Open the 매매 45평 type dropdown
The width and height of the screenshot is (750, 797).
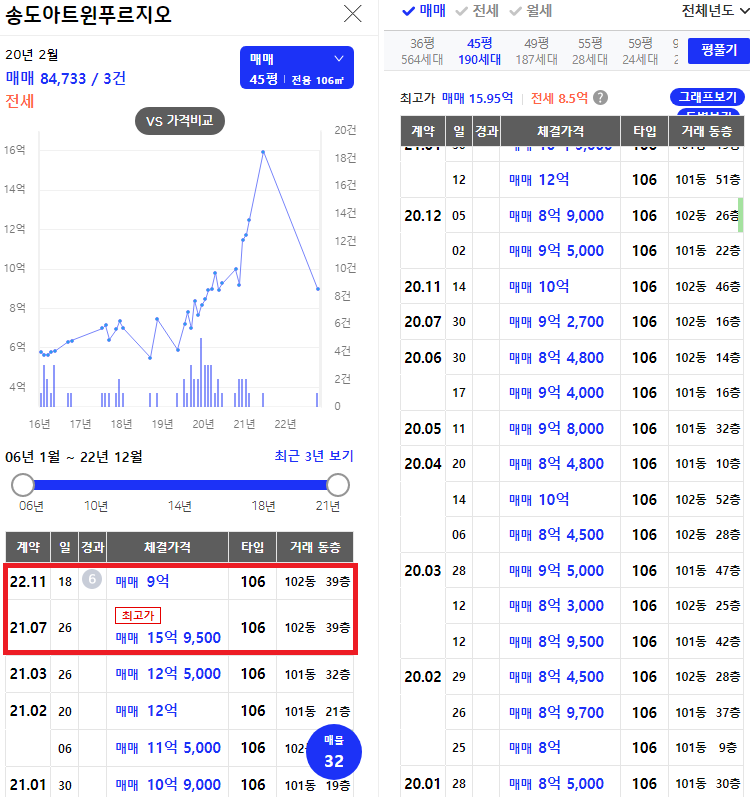point(297,68)
